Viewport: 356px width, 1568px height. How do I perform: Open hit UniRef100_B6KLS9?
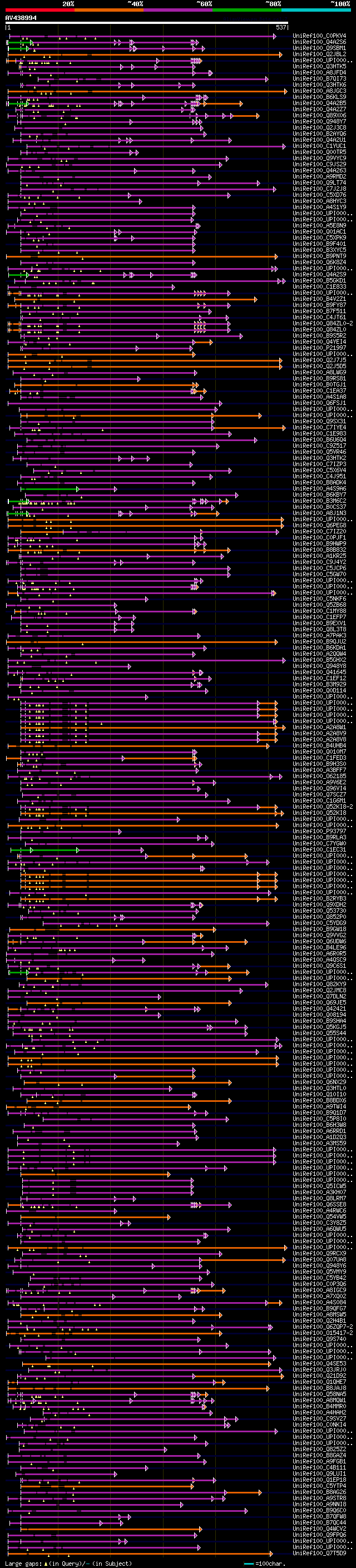319,97
